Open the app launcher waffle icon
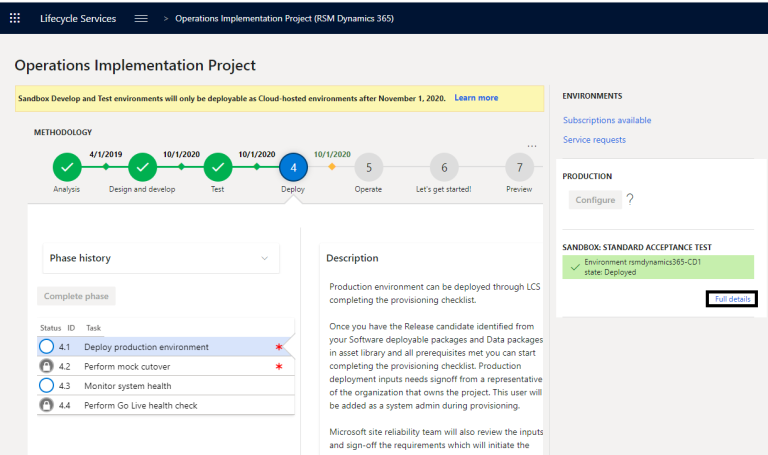Screen dimensions: 768x455 pos(15,18)
